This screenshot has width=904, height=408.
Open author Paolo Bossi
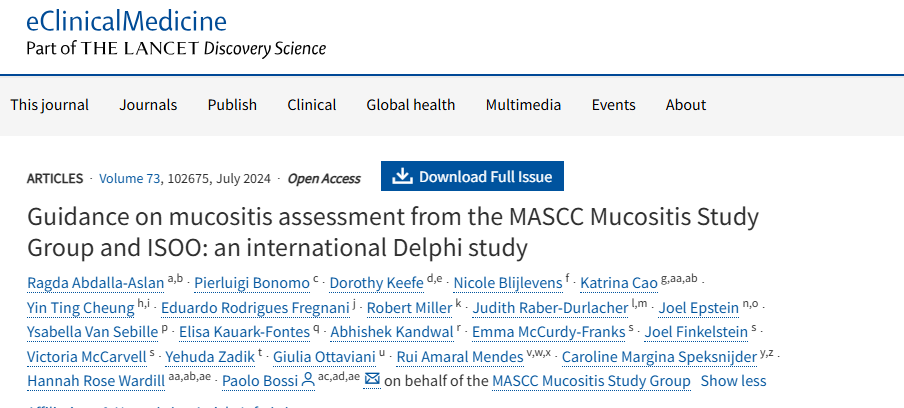(x=260, y=381)
